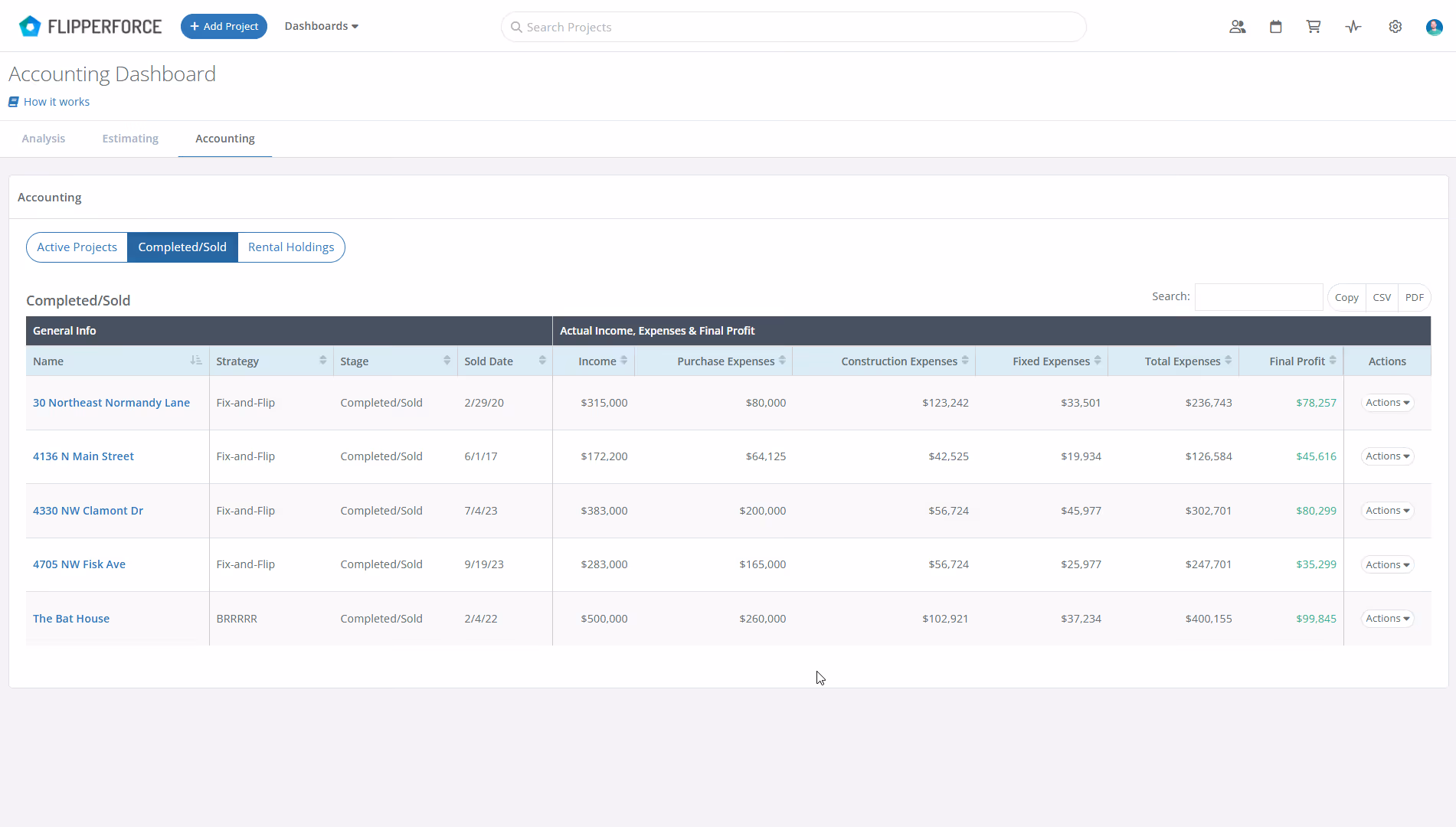Open Actions menu for 4136 N Main Street

coord(1387,456)
